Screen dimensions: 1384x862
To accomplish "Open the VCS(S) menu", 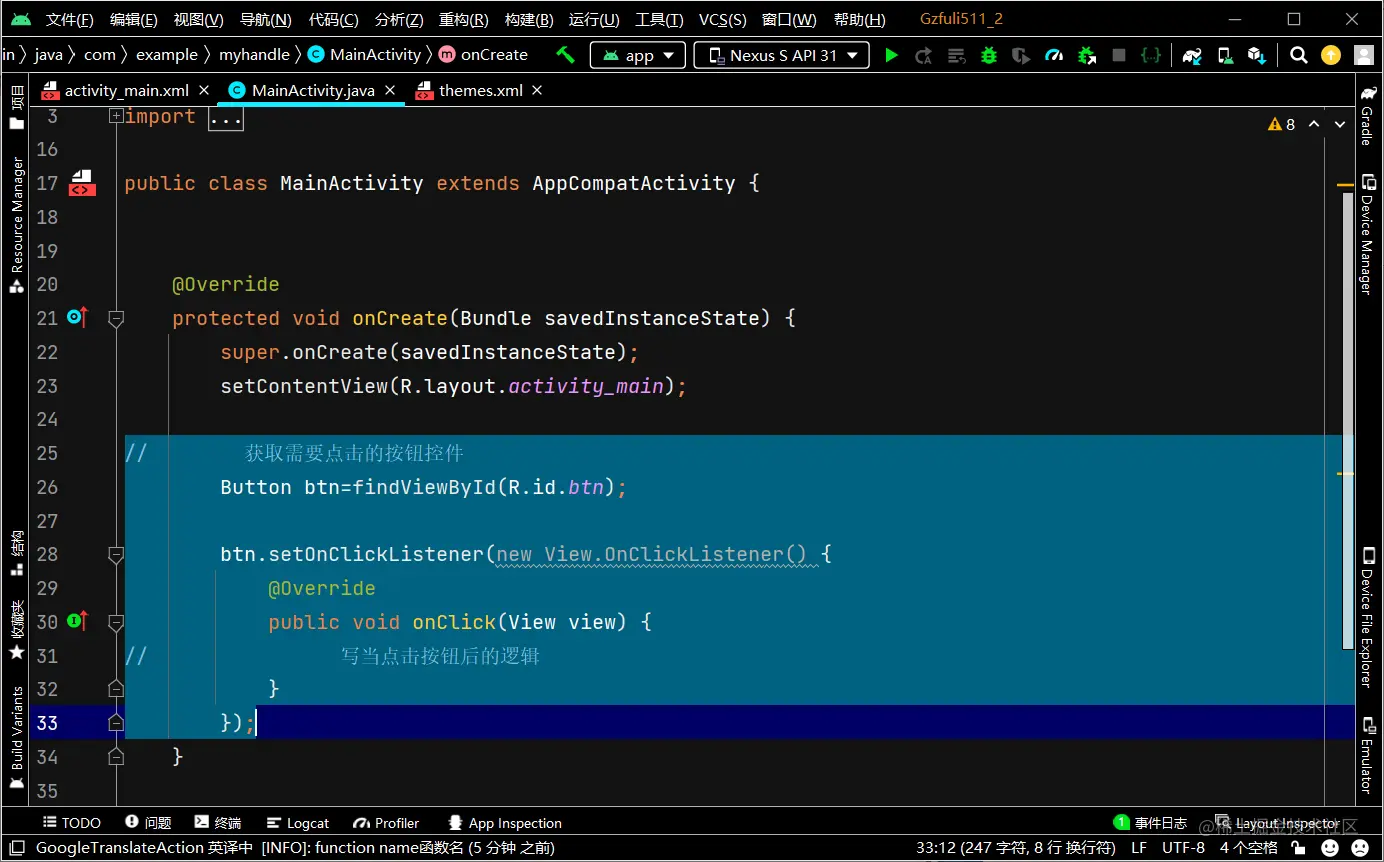I will pyautogui.click(x=722, y=19).
